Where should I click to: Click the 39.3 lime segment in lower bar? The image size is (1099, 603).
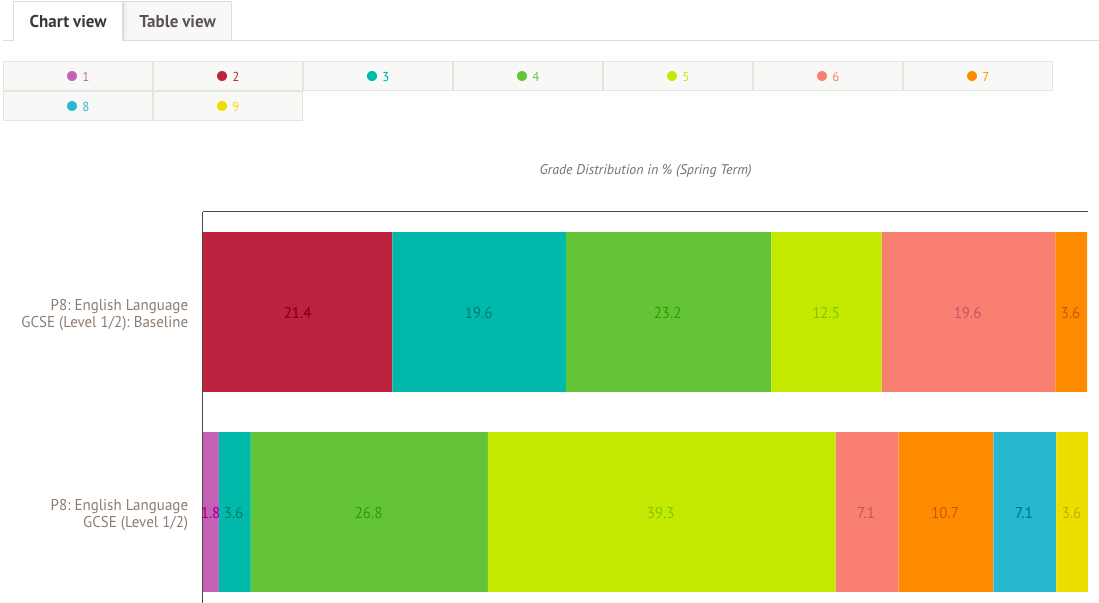(x=661, y=512)
